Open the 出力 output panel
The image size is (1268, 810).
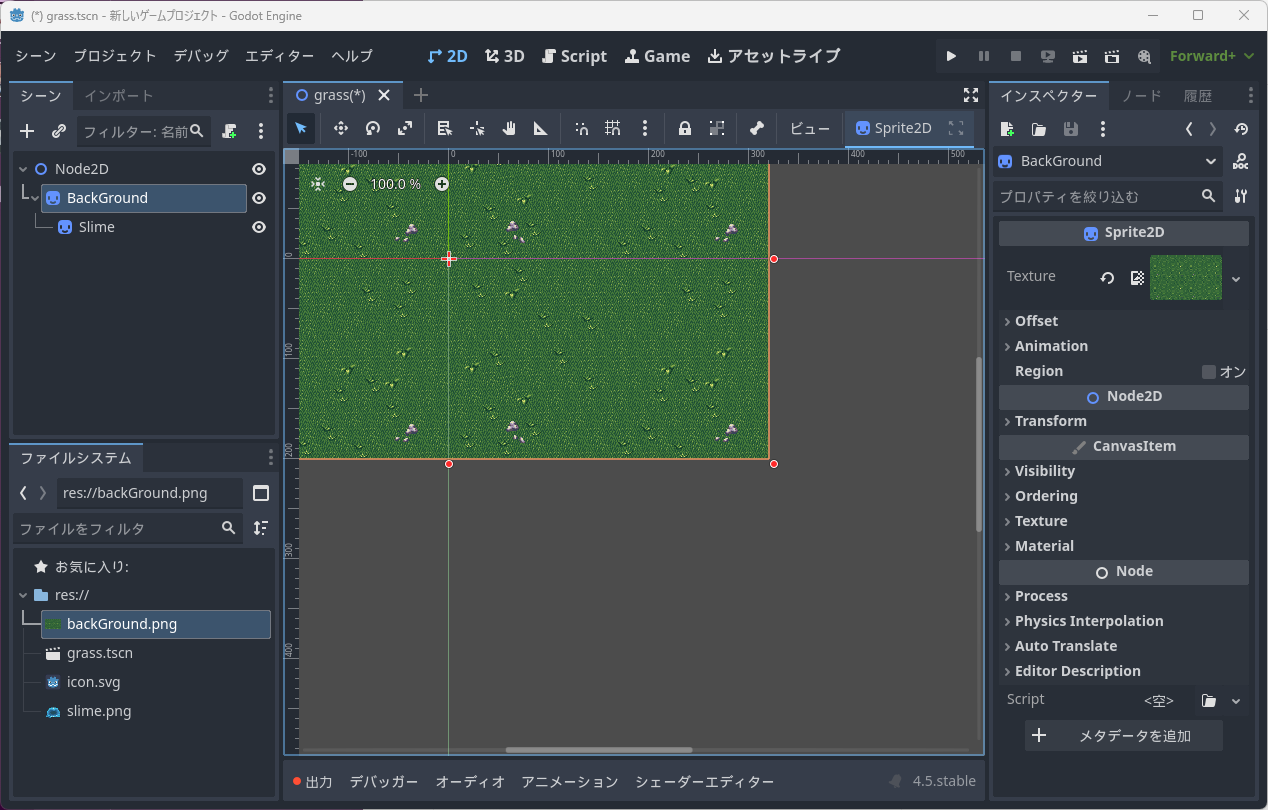(x=312, y=782)
